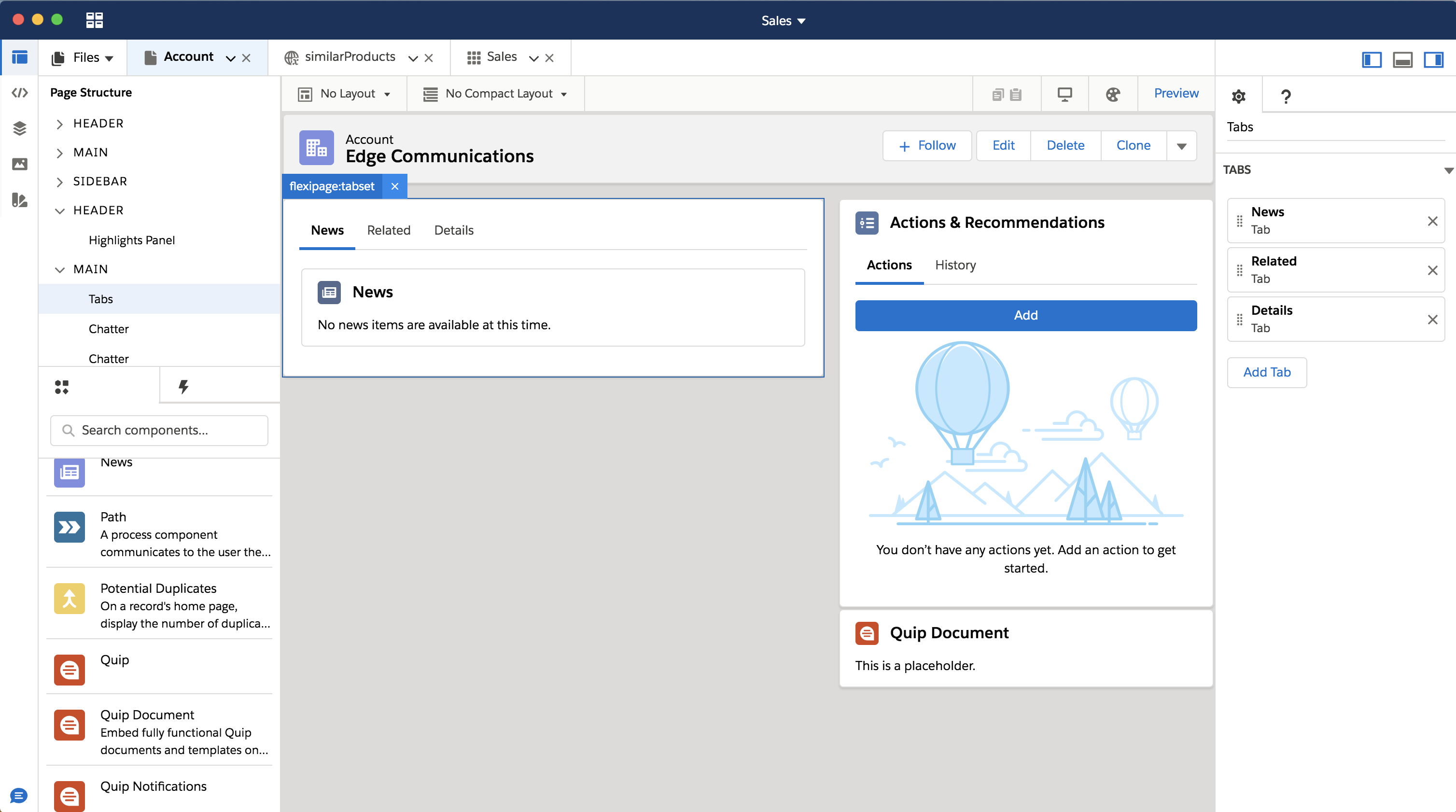The width and height of the screenshot is (1456, 812).
Task: Switch to the History tab in Actions & Recommendations
Action: coord(954,265)
